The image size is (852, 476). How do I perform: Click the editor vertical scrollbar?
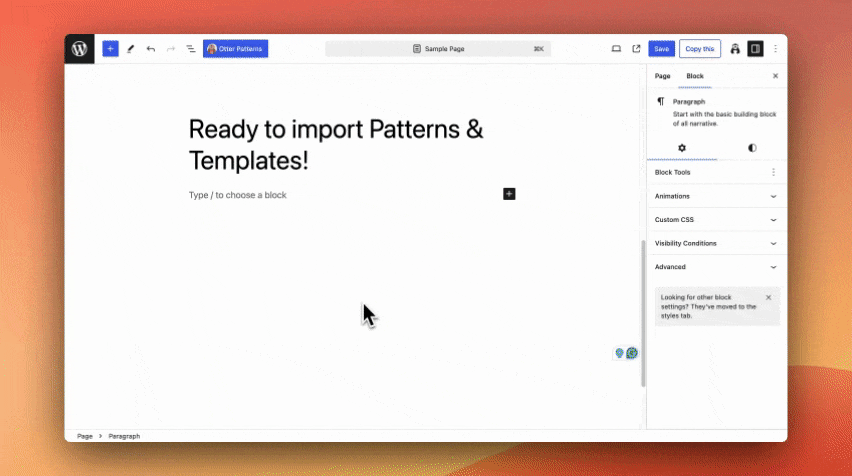pos(643,313)
